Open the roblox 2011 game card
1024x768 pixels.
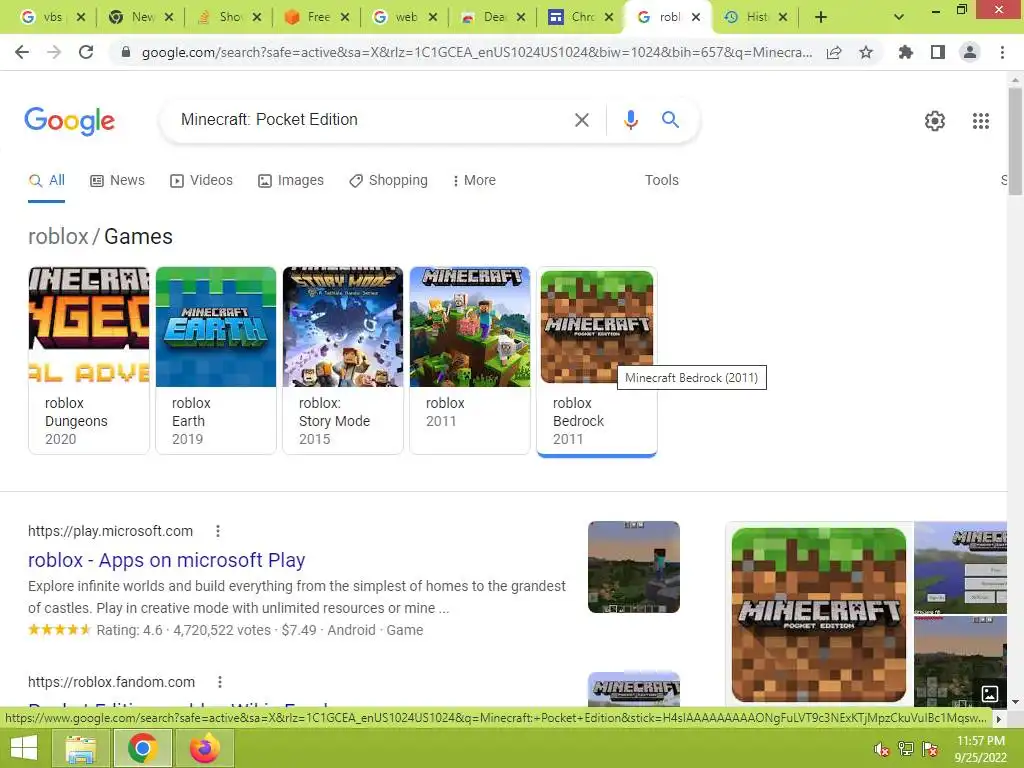(x=470, y=360)
